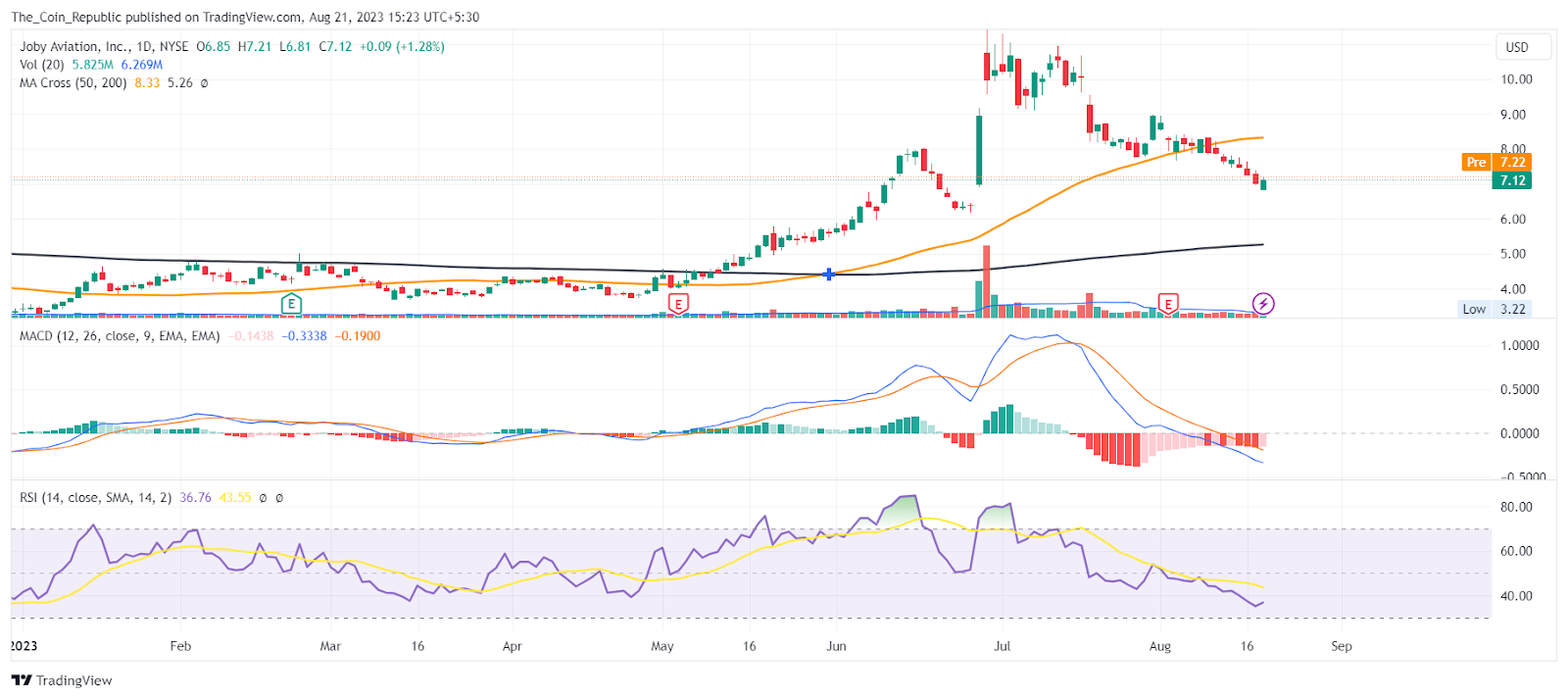Click the Jun label on time axis

(836, 646)
